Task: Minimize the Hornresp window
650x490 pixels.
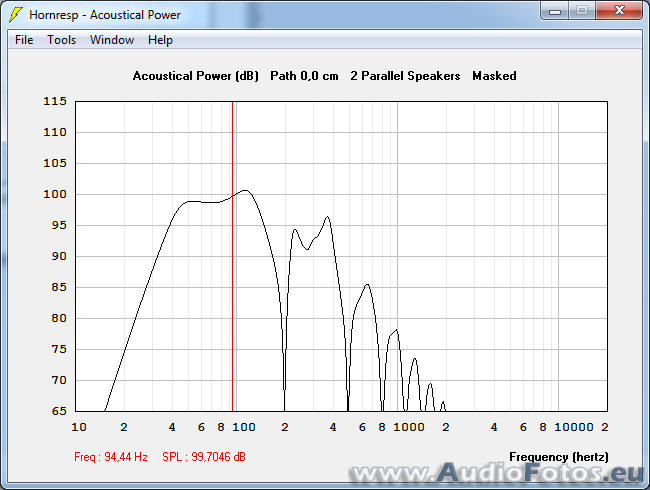Action: coord(555,10)
